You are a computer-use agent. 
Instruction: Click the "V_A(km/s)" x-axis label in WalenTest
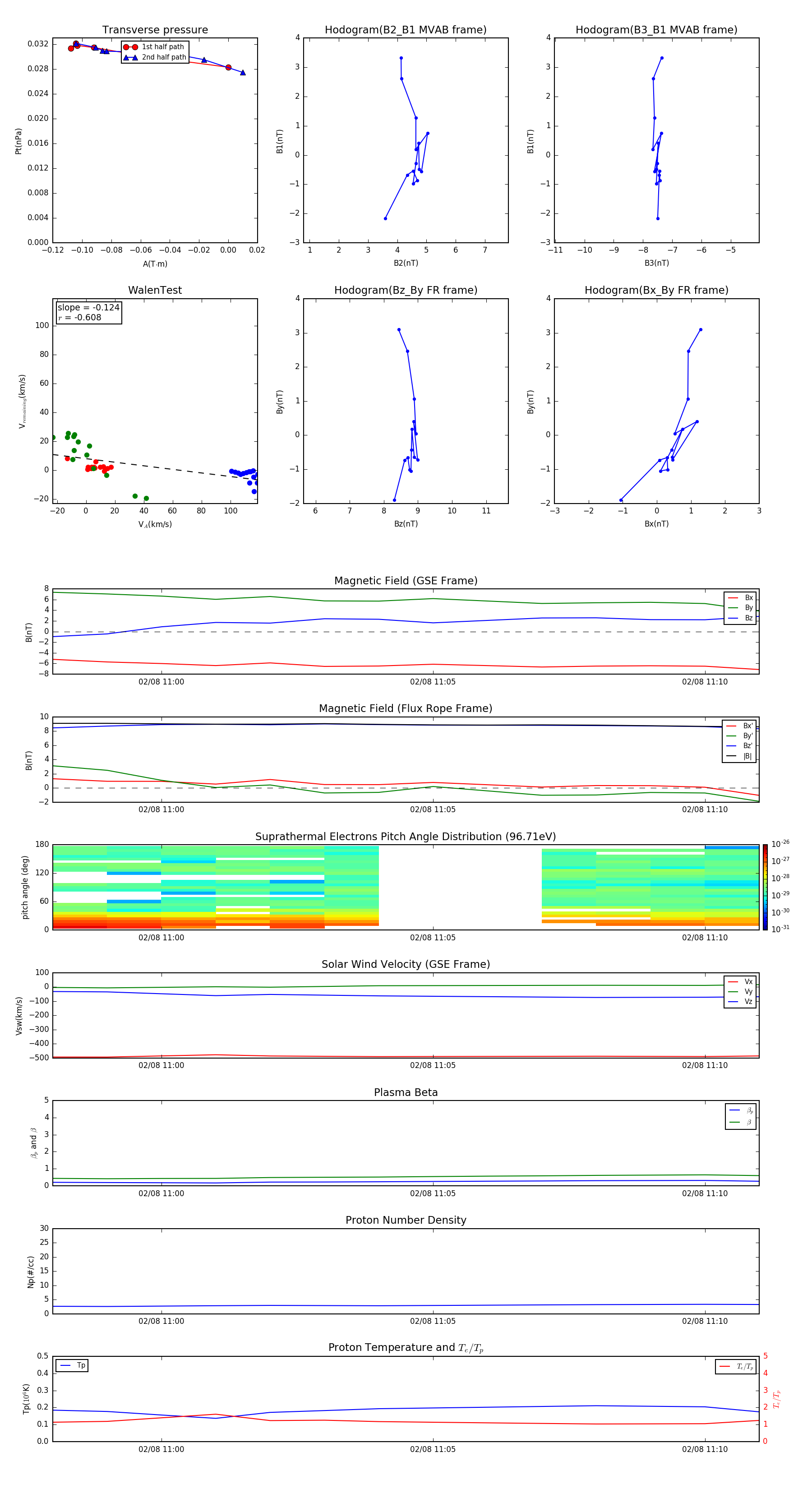click(x=155, y=524)
